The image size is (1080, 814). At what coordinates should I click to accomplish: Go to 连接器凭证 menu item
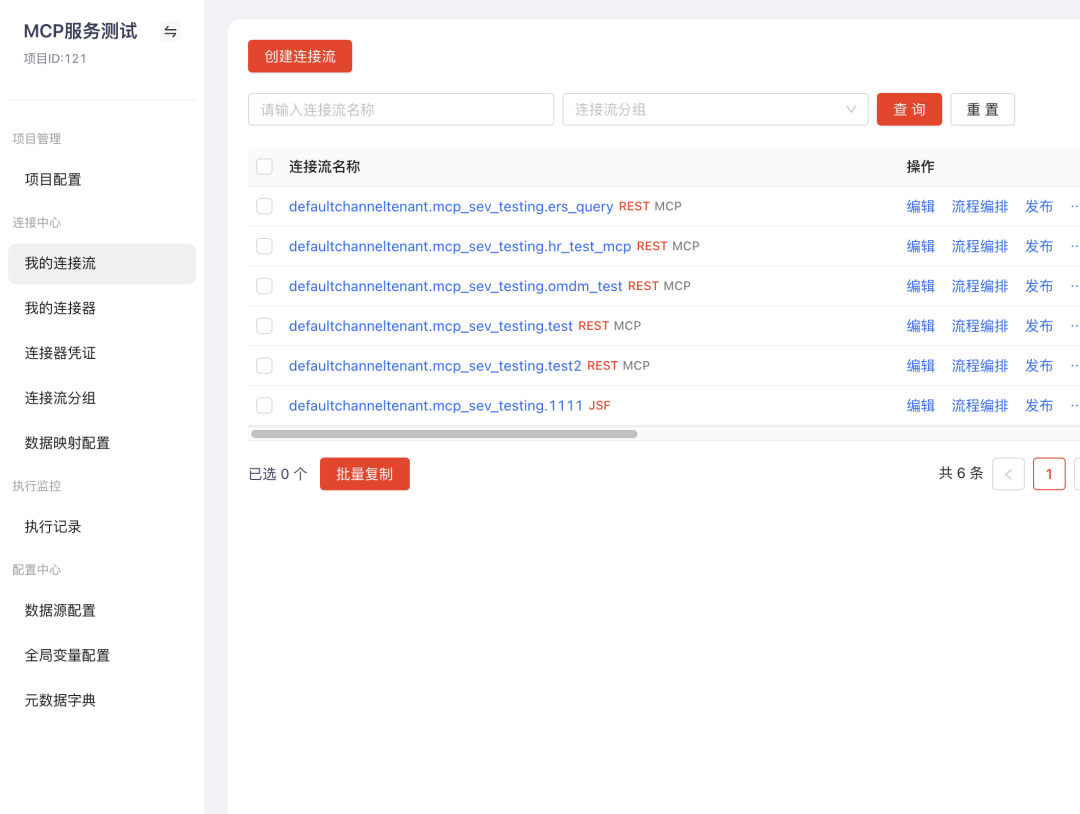60,353
